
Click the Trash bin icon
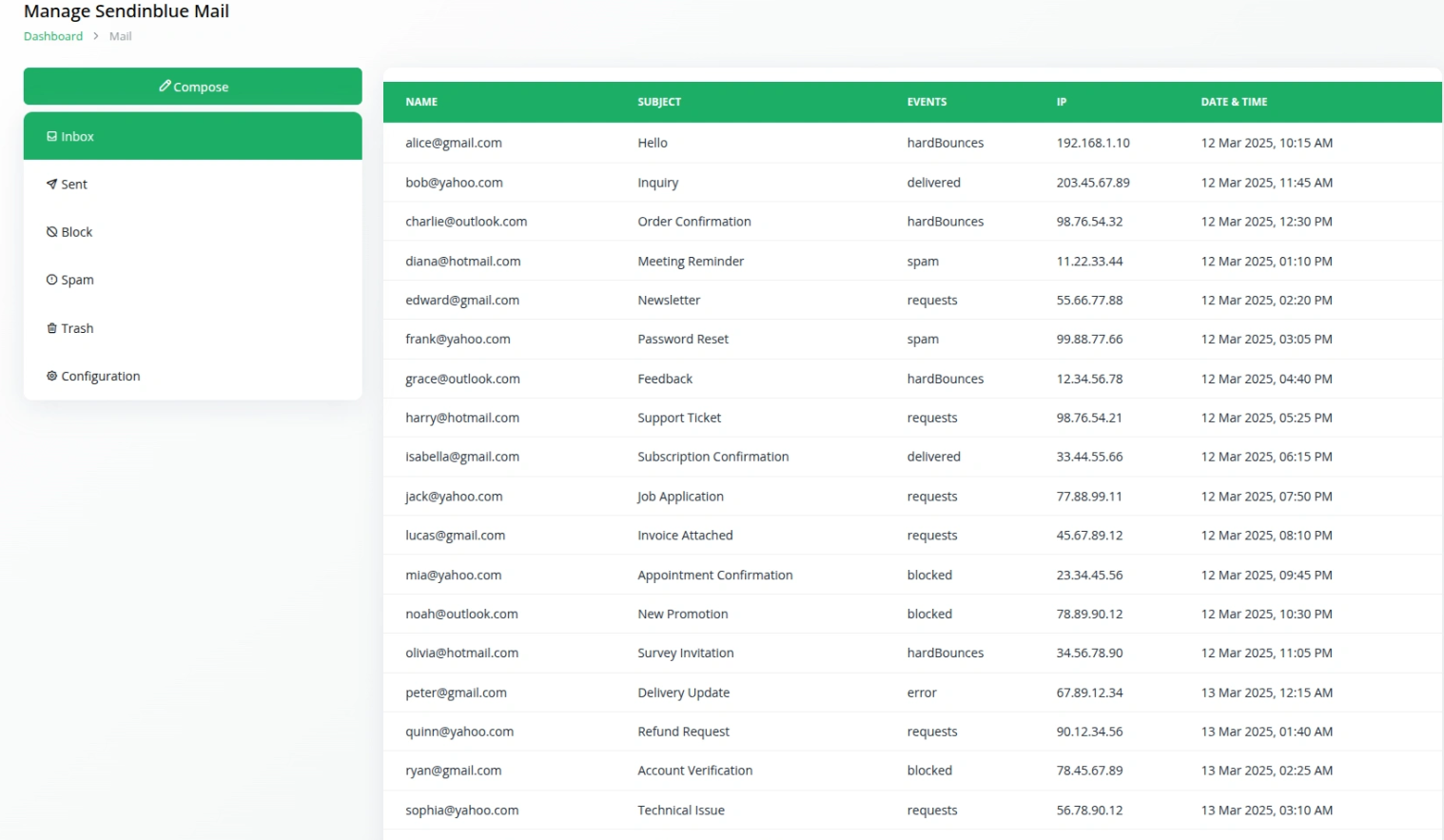click(51, 327)
